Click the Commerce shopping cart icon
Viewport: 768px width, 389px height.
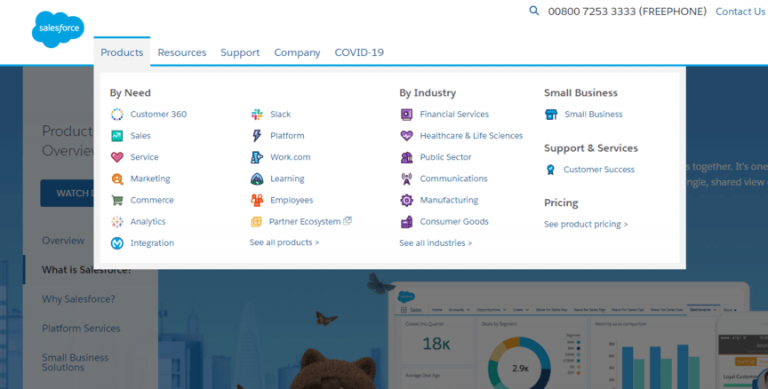tap(117, 200)
